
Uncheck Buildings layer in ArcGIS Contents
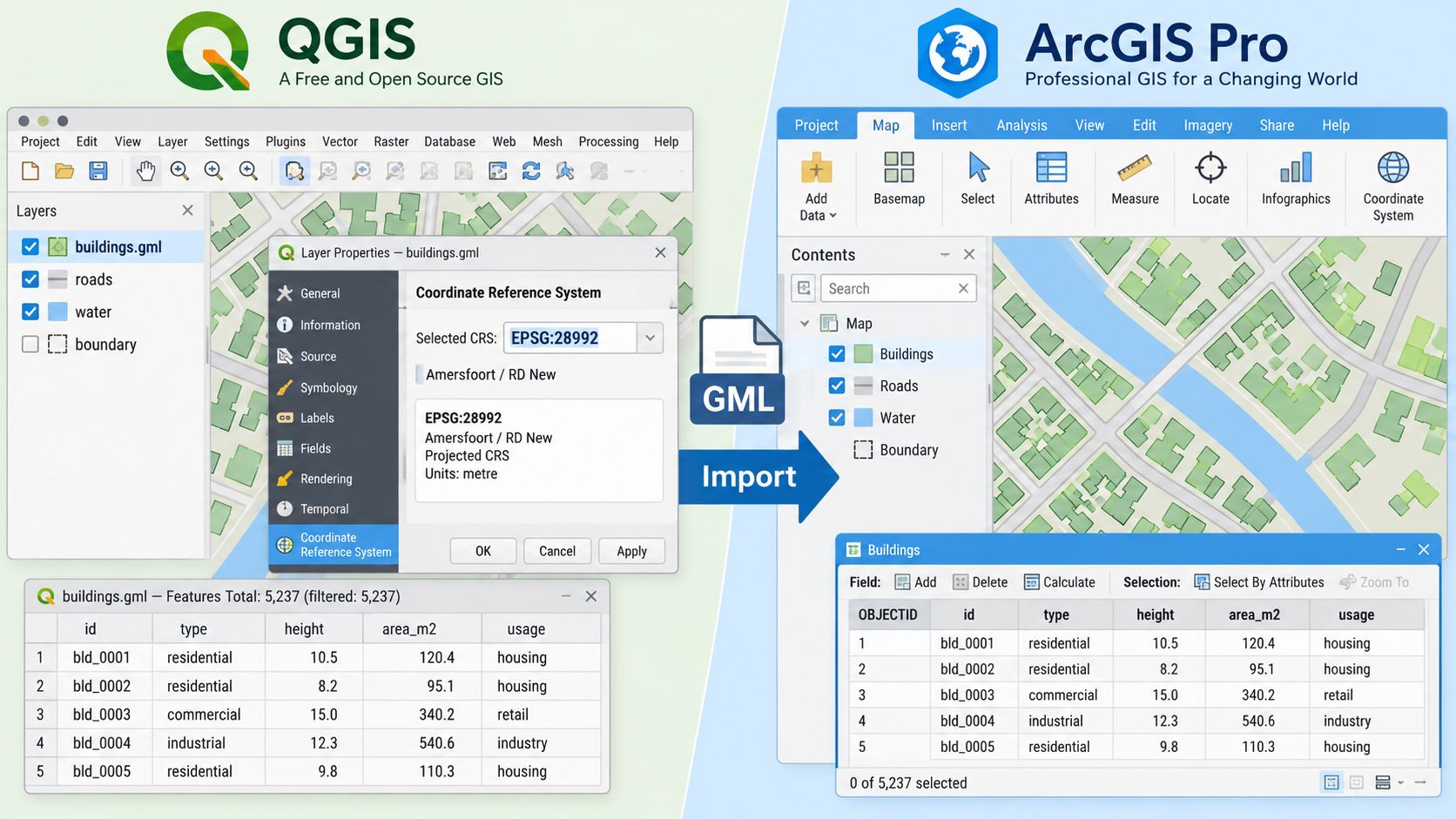[x=837, y=354]
